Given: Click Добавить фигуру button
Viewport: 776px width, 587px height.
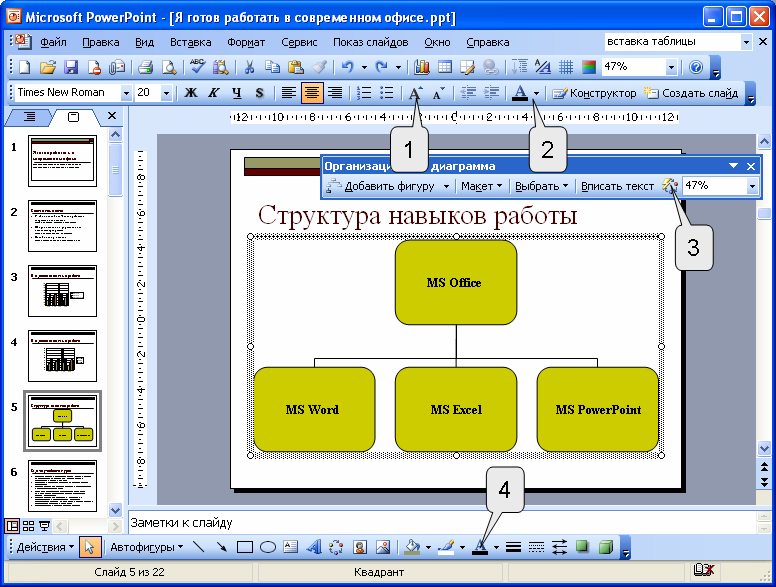Looking at the screenshot, I should 382,186.
